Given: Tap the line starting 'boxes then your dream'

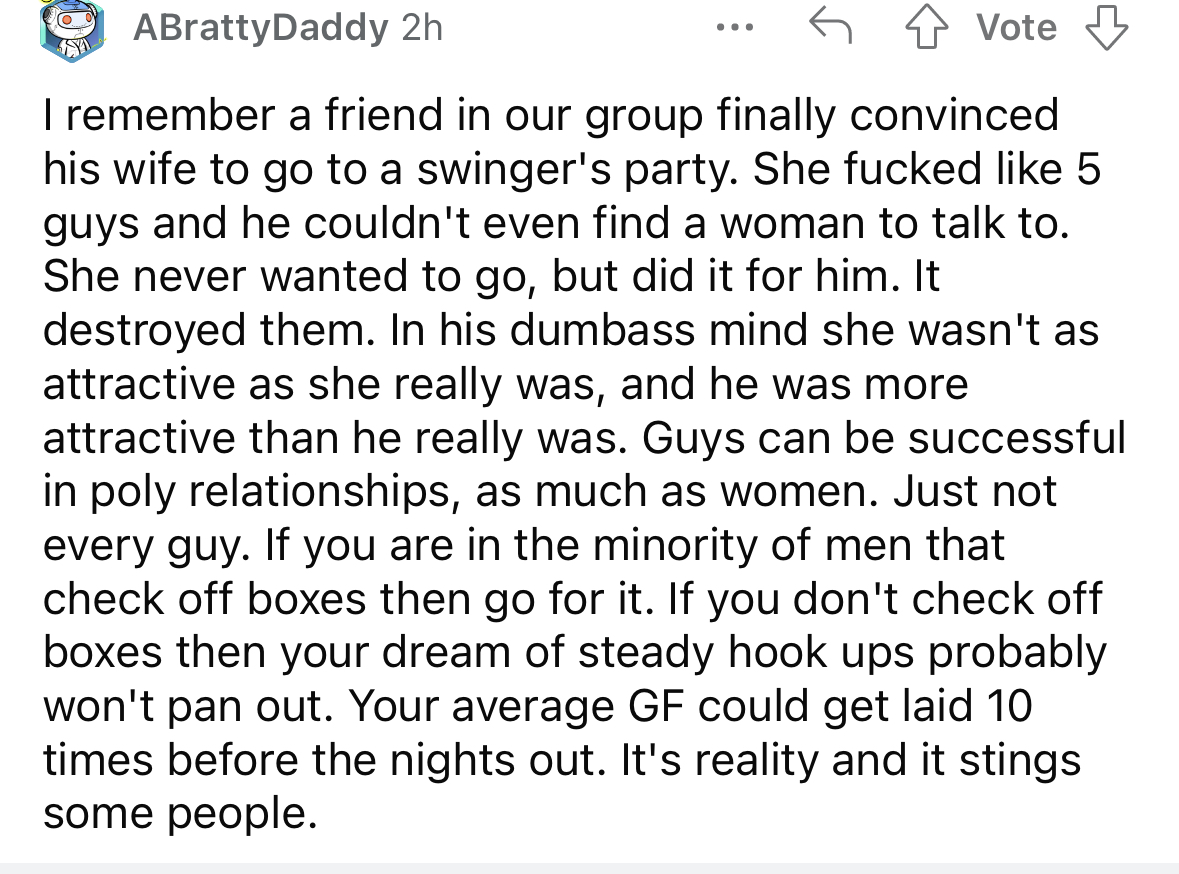Looking at the screenshot, I should click(575, 652).
